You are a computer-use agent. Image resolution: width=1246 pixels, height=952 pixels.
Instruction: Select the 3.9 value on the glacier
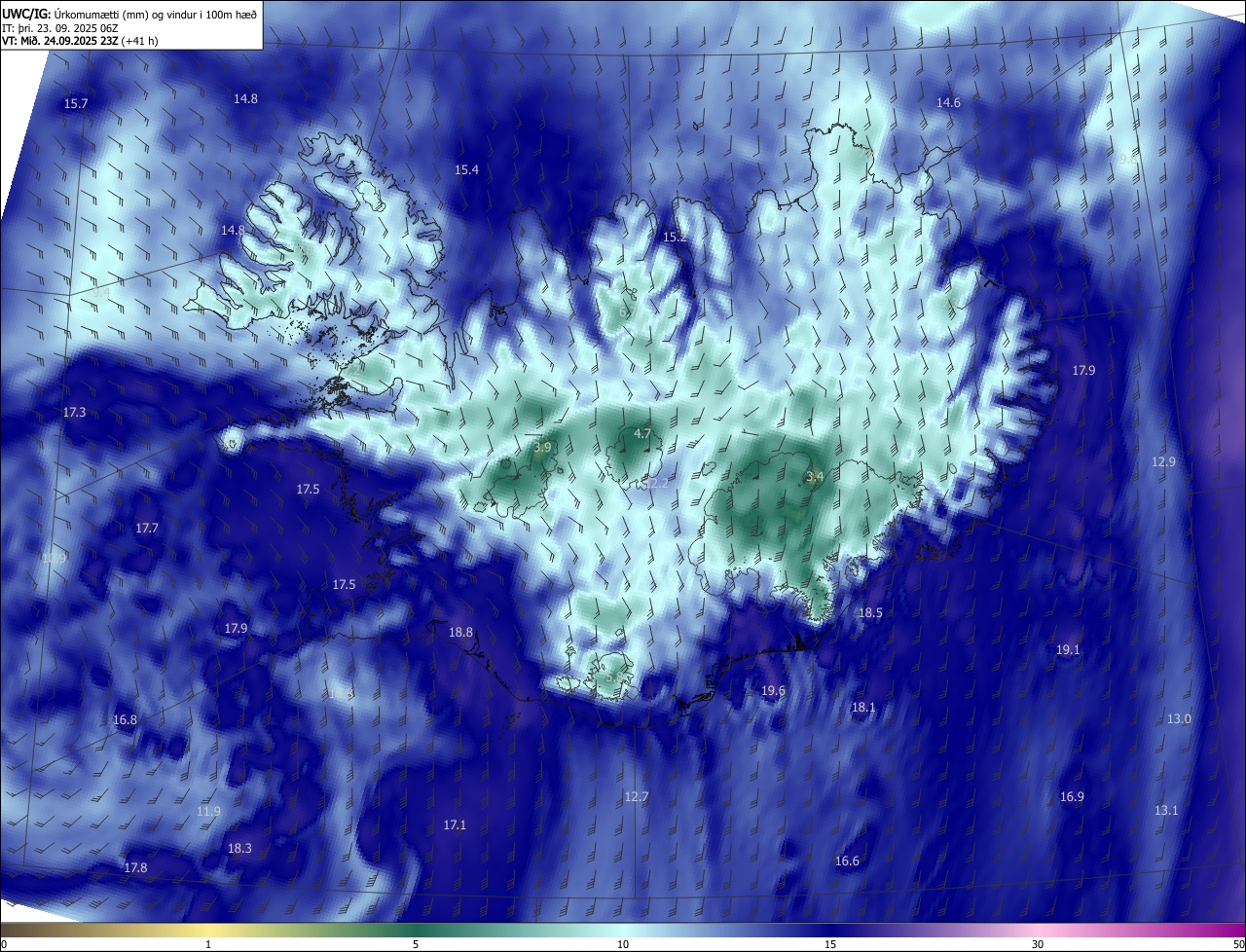[x=543, y=447]
